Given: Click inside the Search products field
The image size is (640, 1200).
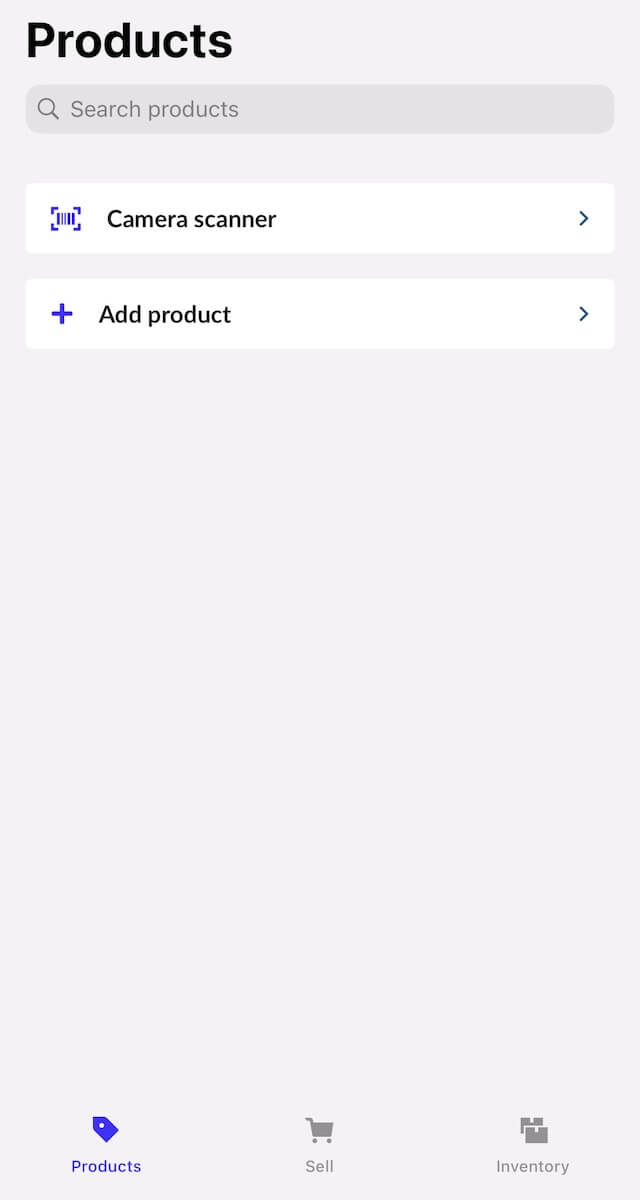Looking at the screenshot, I should tap(320, 108).
